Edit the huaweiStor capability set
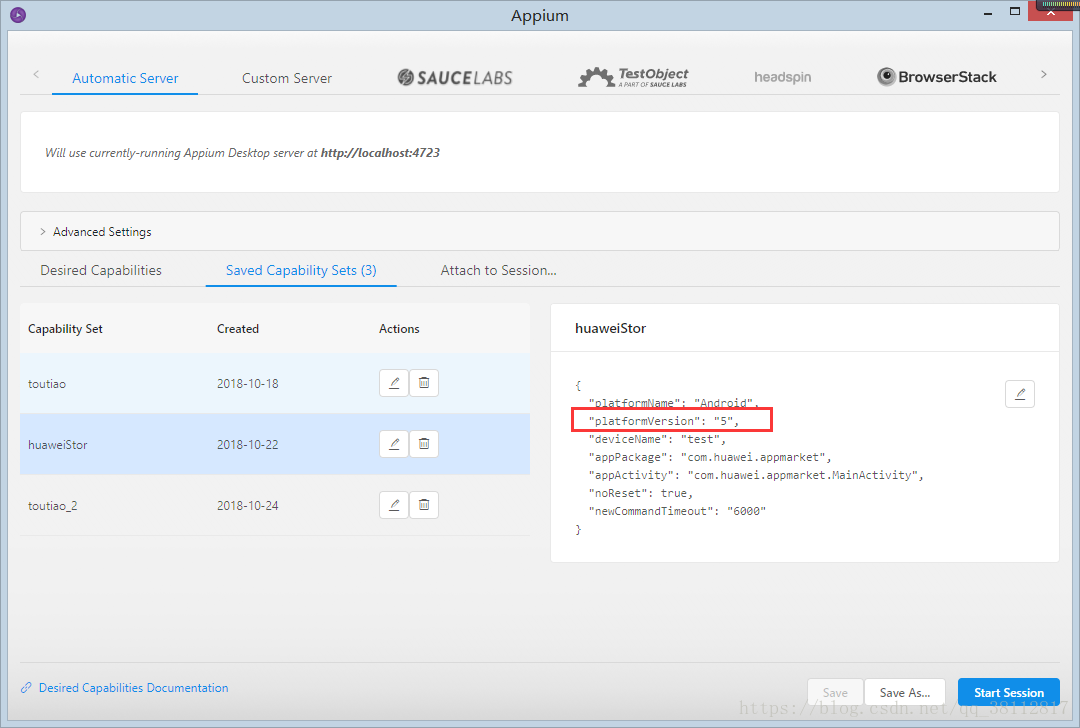 pyautogui.click(x=393, y=444)
